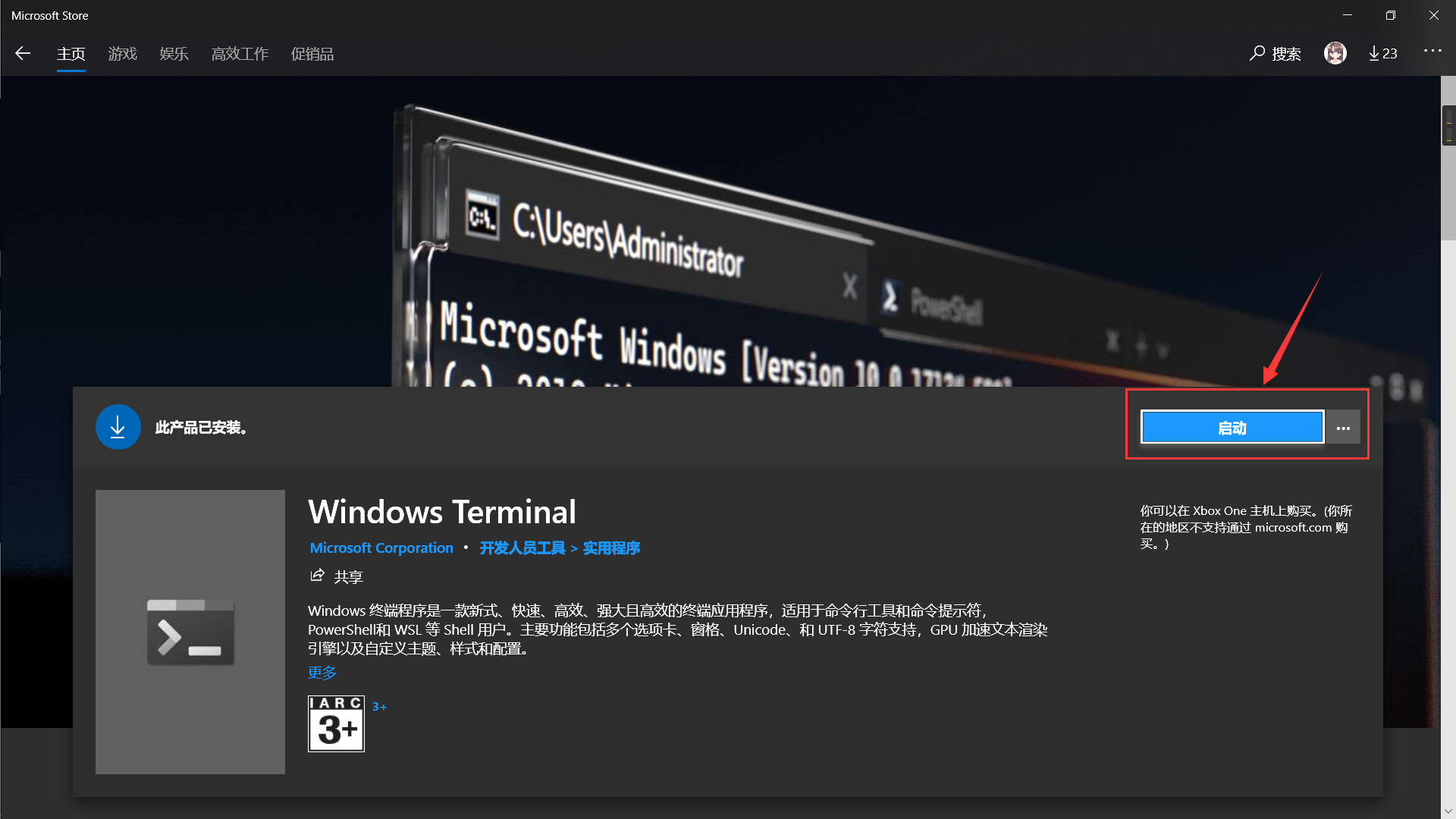
Task: Share the app via 共享
Action: point(337,576)
